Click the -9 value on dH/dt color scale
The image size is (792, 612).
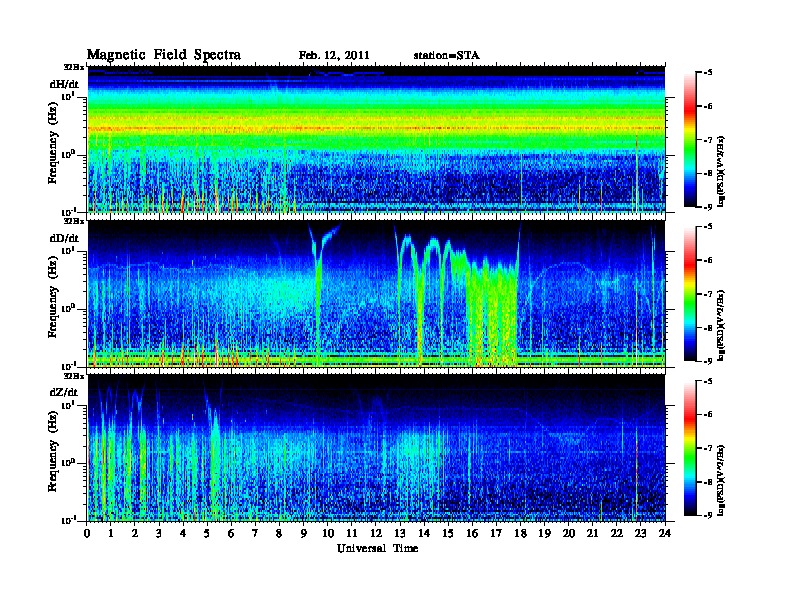click(708, 207)
